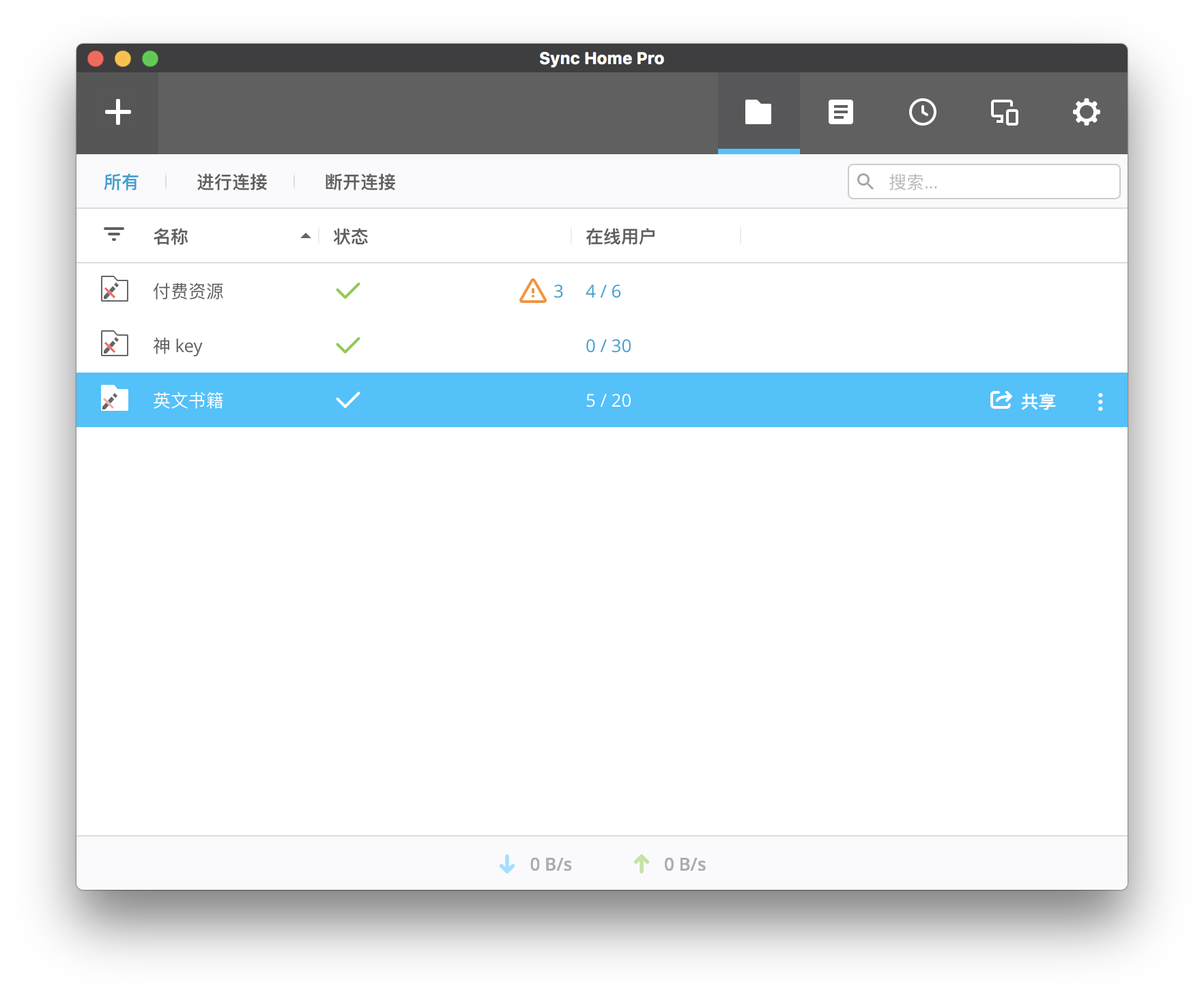Click the plus icon to add a folder

click(x=117, y=113)
